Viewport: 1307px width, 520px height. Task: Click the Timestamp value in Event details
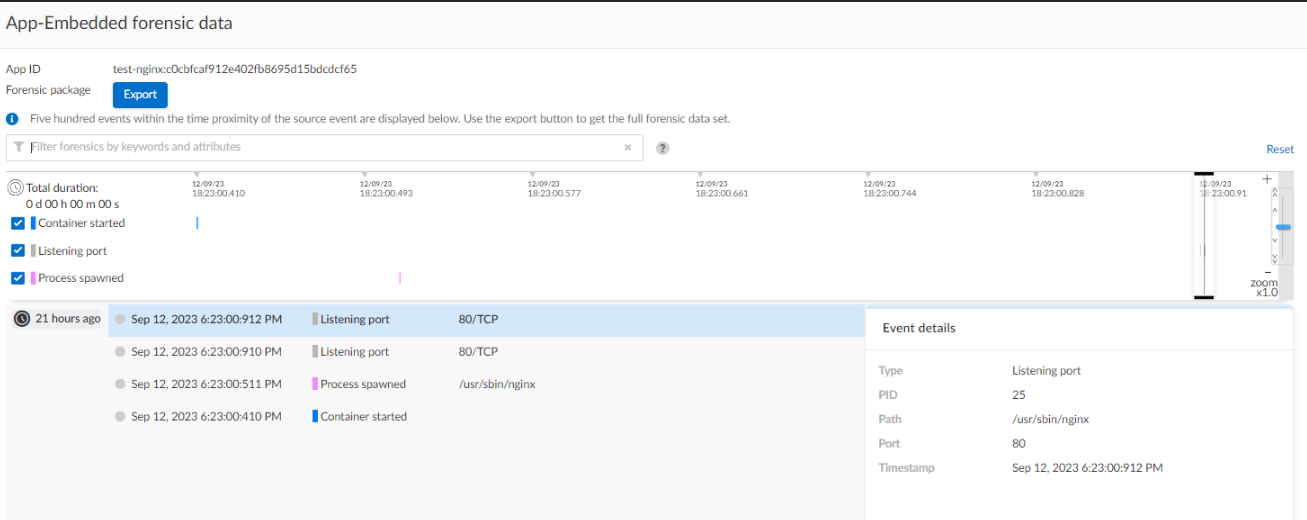(x=1087, y=468)
